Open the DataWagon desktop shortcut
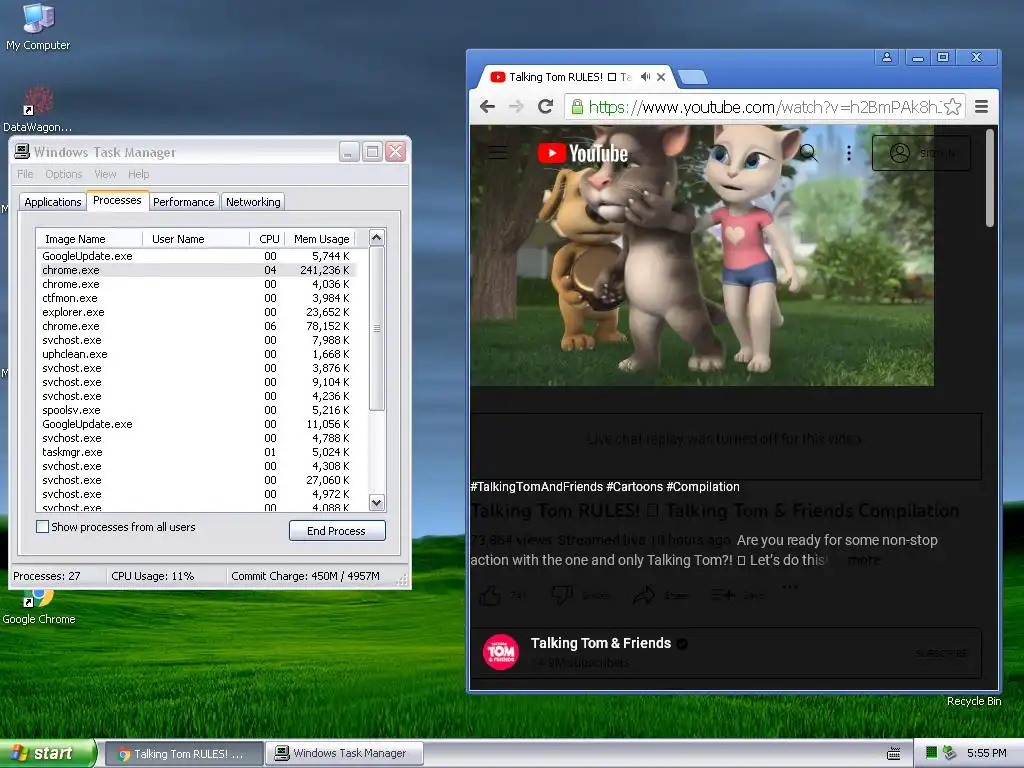 pos(38,109)
